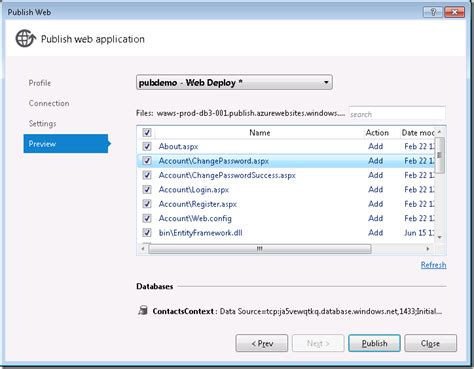
Task: Click the Publish button
Action: pos(374,343)
